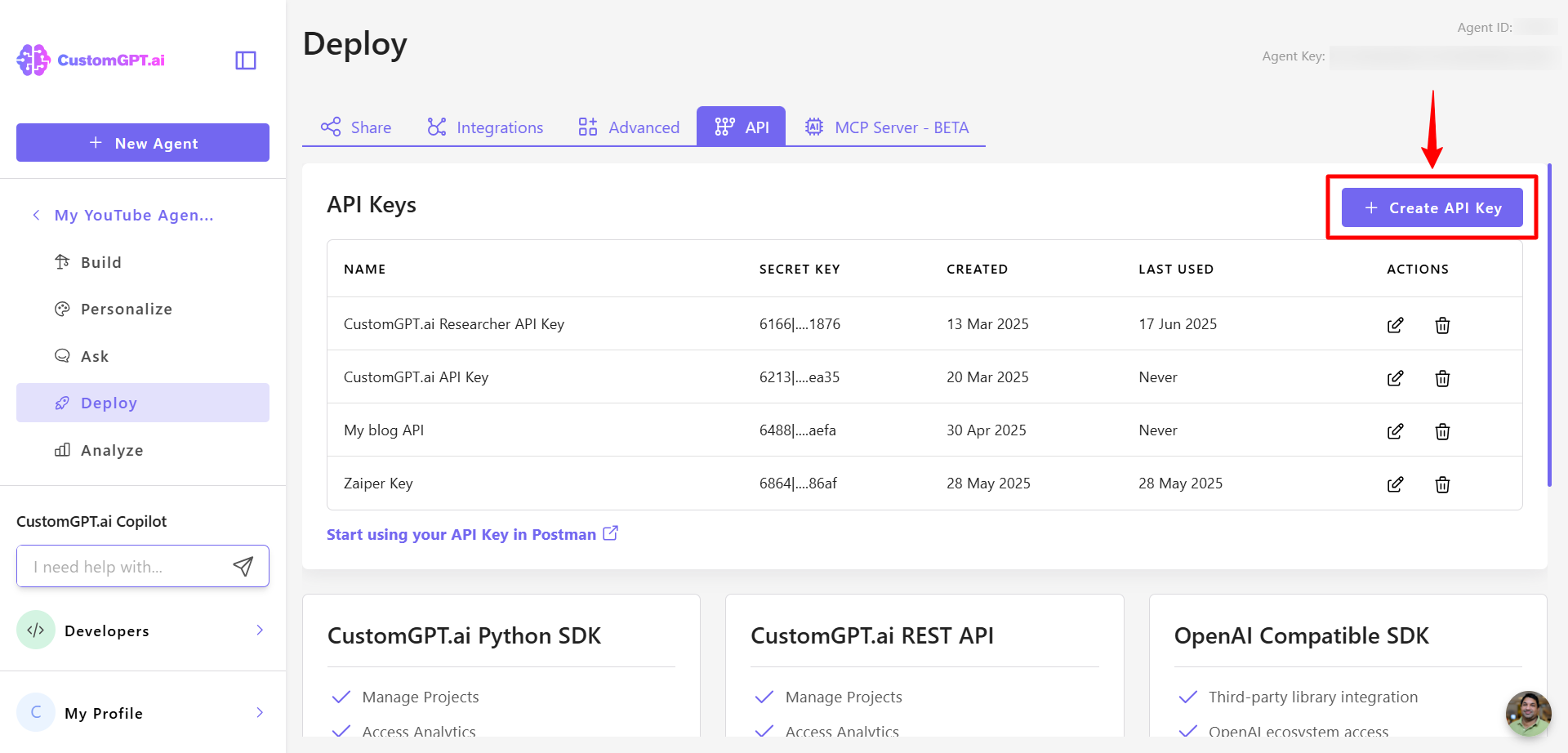The height and width of the screenshot is (753, 1568).
Task: Open the MCP Server - BETA tab
Action: click(886, 127)
